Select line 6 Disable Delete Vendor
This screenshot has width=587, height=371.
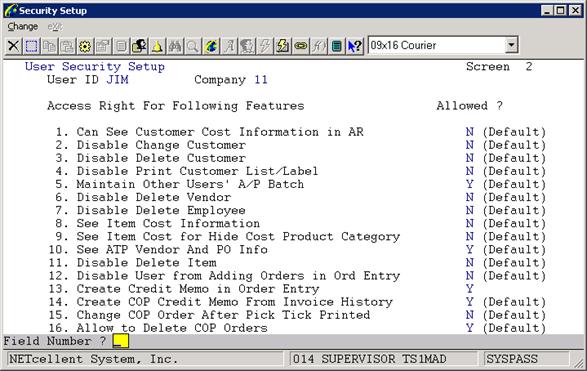pyautogui.click(x=143, y=197)
